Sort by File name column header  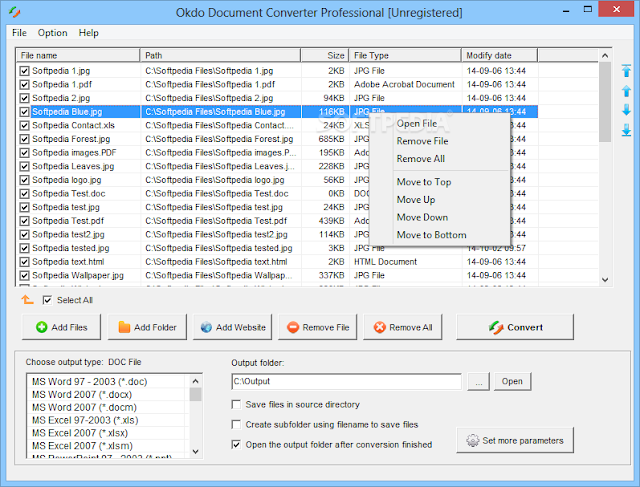(78, 56)
